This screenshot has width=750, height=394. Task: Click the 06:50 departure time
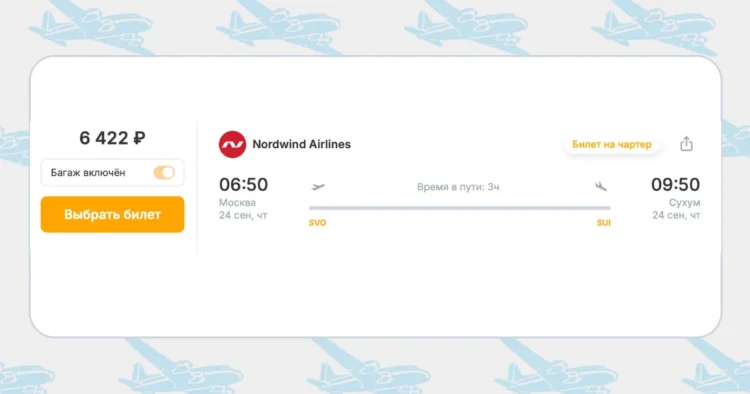[243, 185]
